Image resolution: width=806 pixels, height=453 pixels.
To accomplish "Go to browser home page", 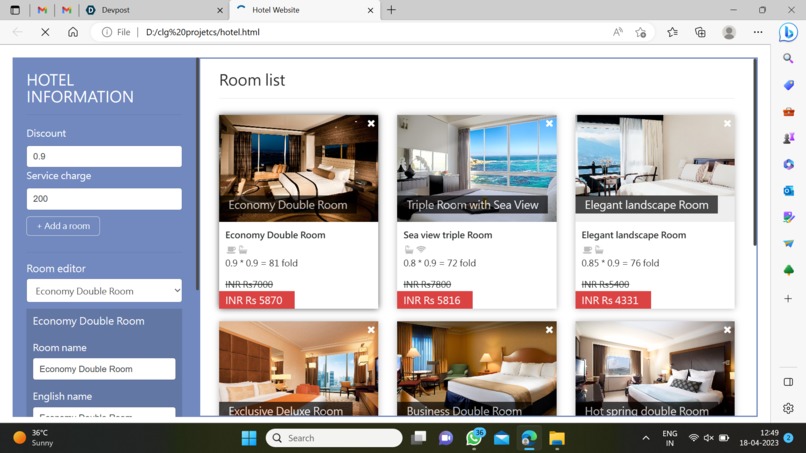I will point(73,32).
